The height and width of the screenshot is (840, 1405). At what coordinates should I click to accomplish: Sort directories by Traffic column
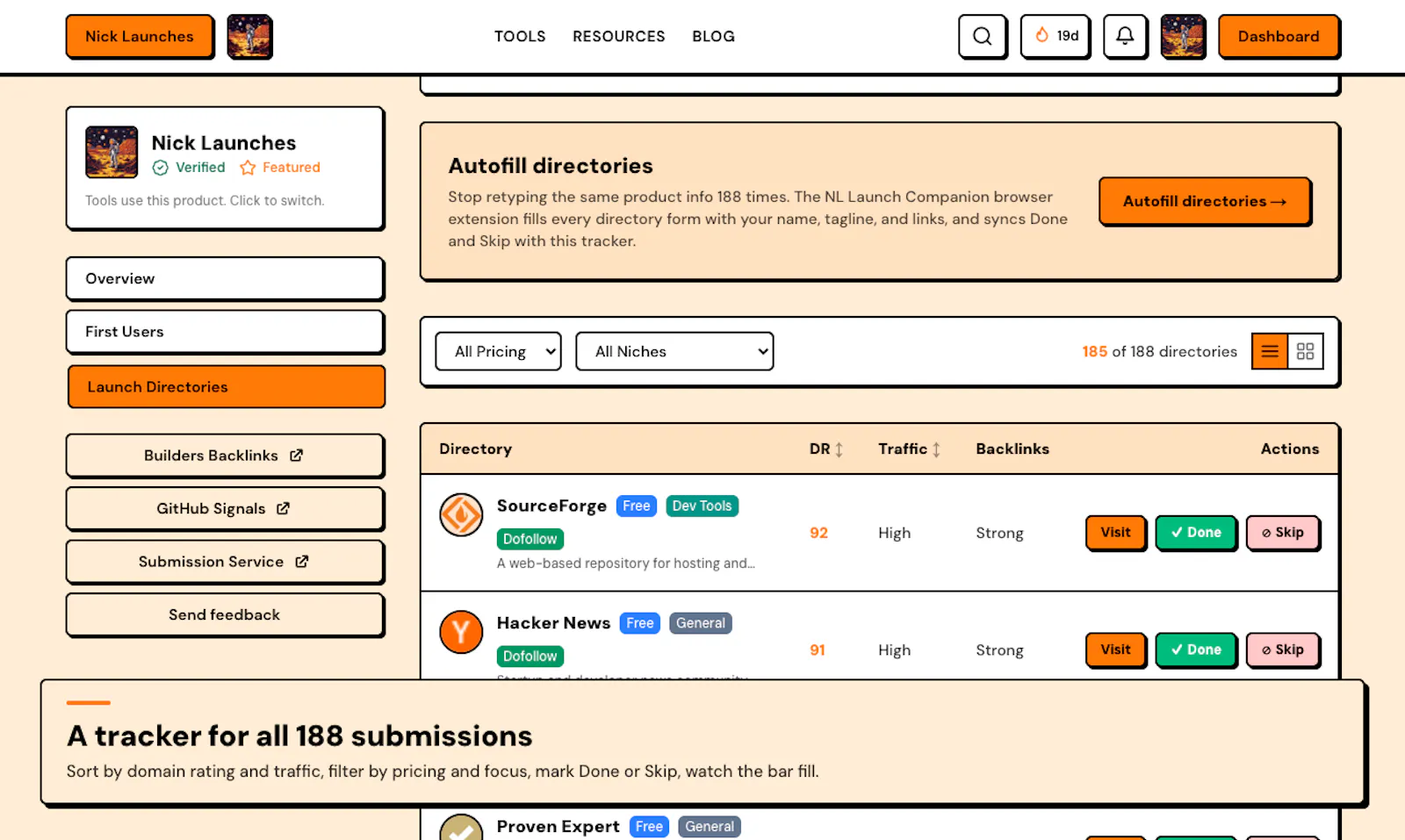click(x=909, y=449)
